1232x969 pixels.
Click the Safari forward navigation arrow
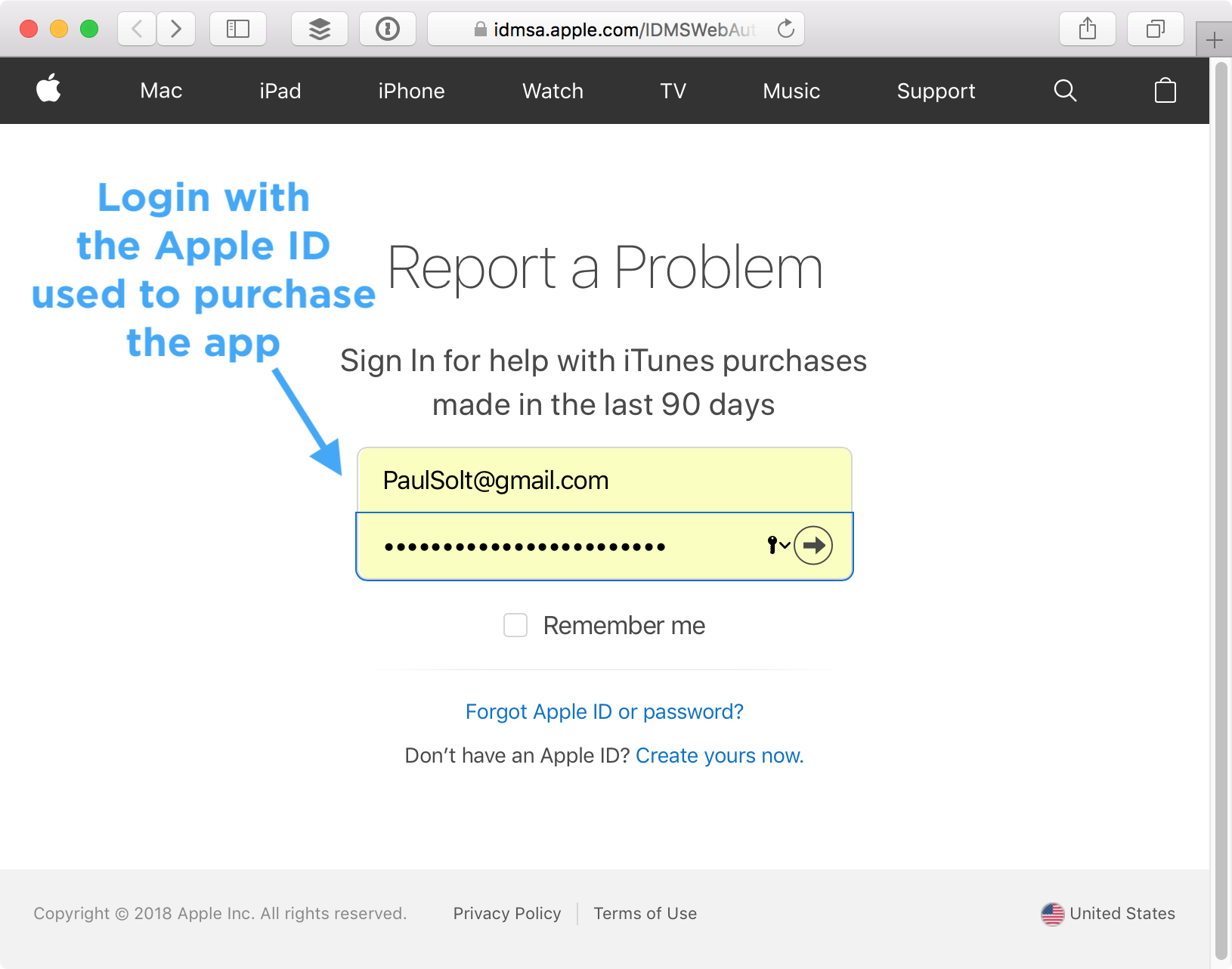pos(176,29)
